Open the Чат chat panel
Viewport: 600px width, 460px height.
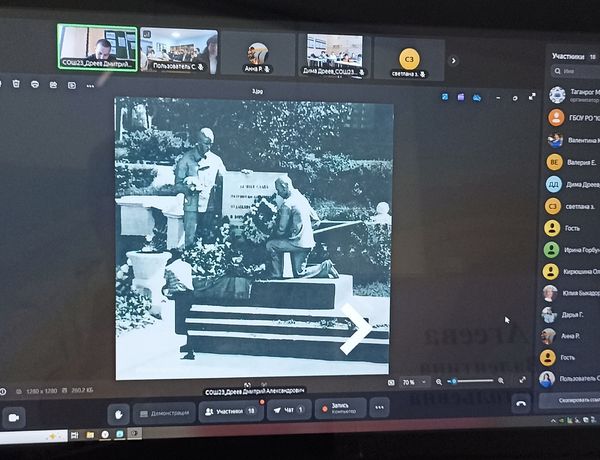289,409
